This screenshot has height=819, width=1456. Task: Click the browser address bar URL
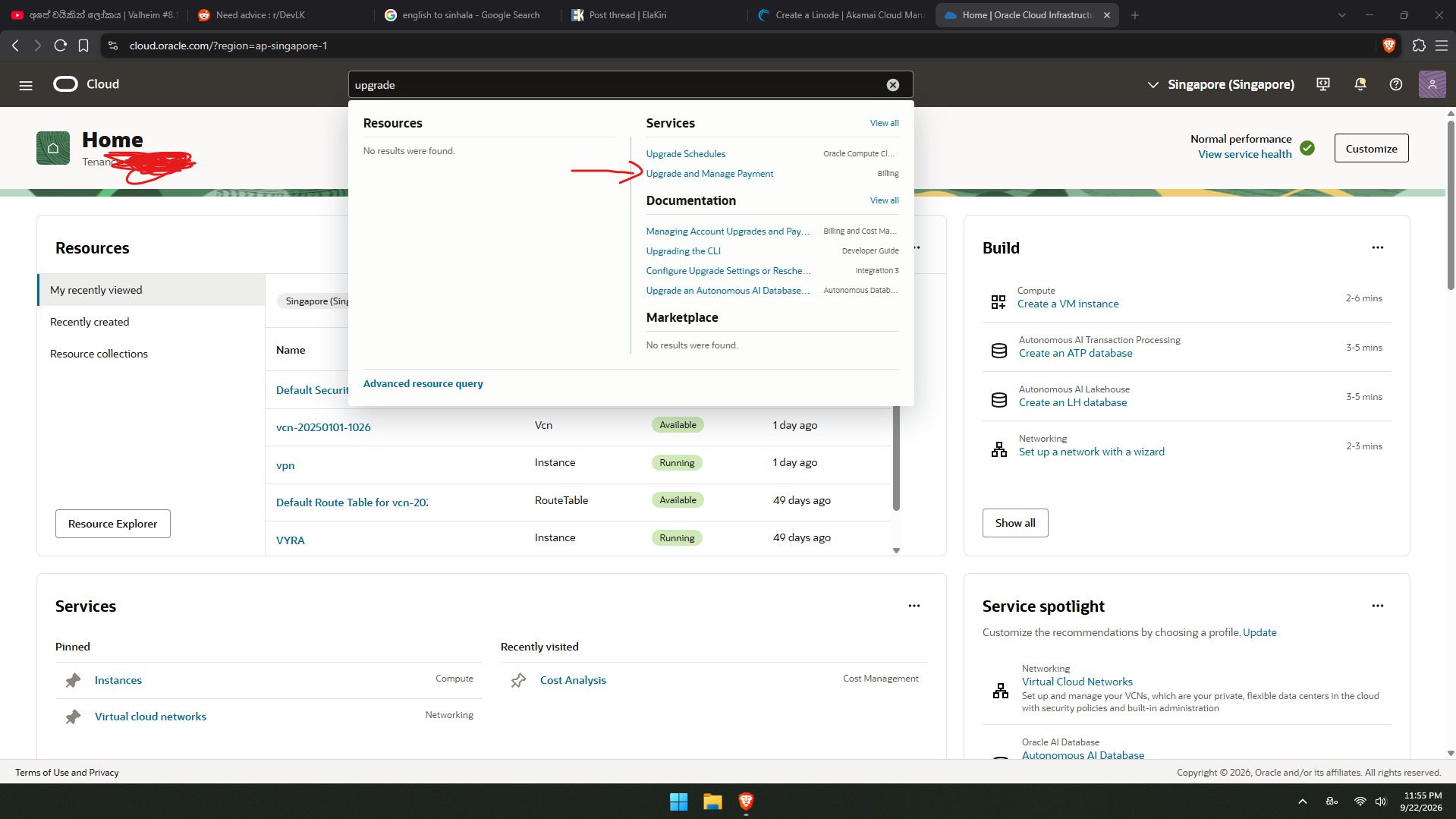228,46
